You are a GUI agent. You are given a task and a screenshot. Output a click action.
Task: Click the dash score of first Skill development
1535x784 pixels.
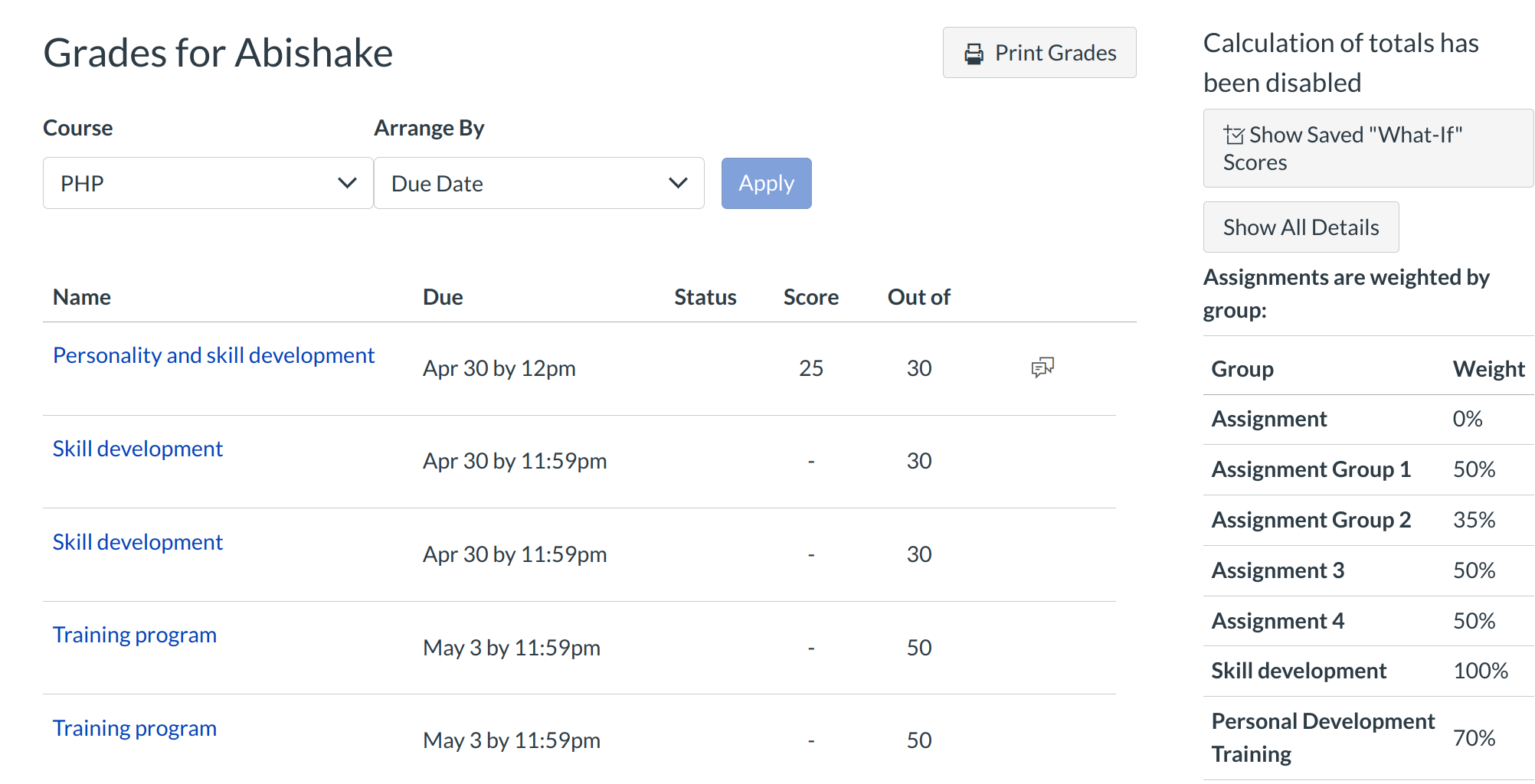[x=810, y=461]
